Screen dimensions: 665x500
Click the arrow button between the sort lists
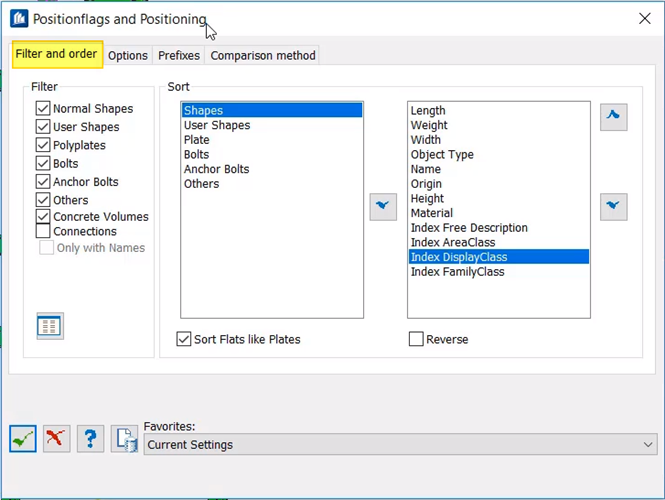point(383,207)
